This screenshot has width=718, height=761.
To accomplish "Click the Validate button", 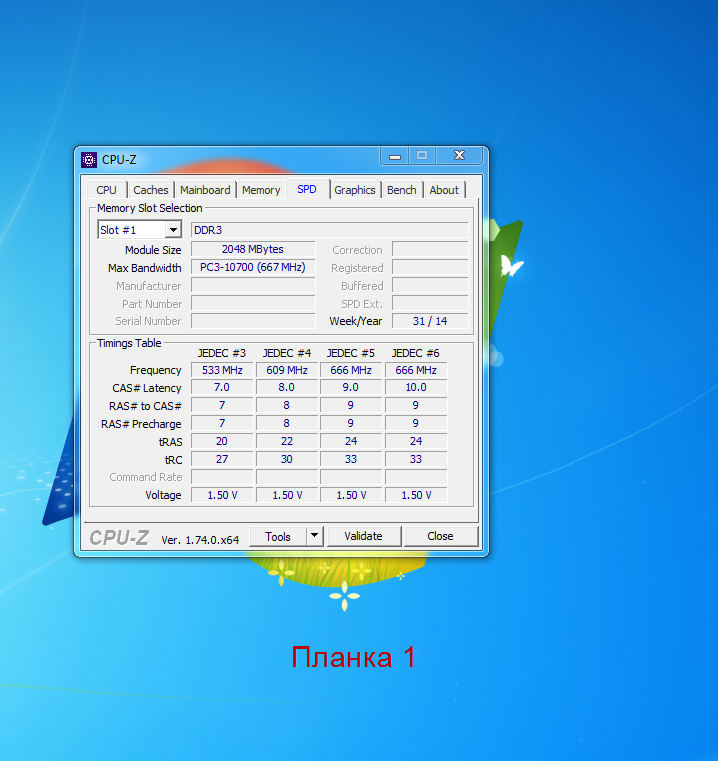I will (x=363, y=536).
